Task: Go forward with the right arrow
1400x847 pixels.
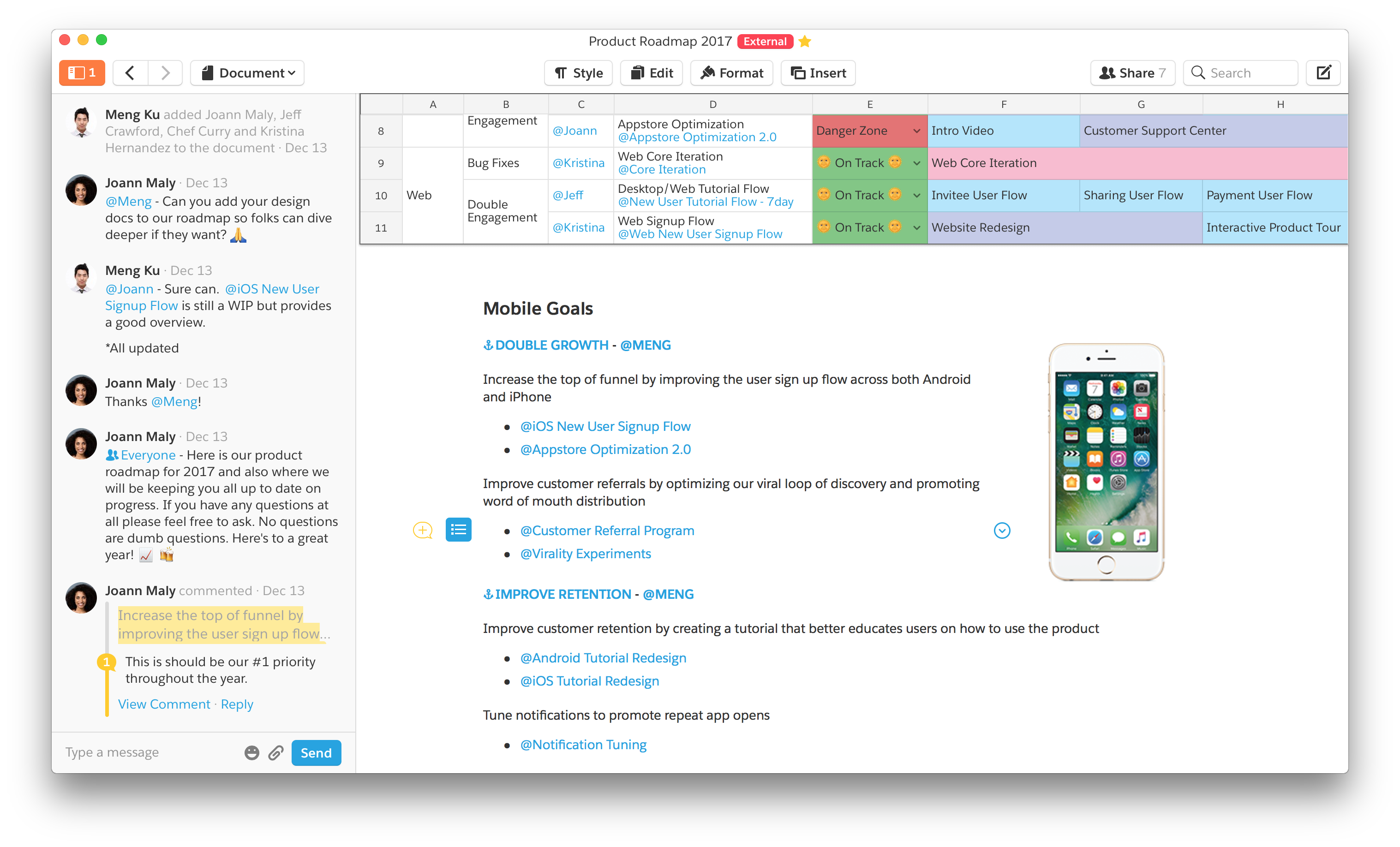Action: click(165, 73)
